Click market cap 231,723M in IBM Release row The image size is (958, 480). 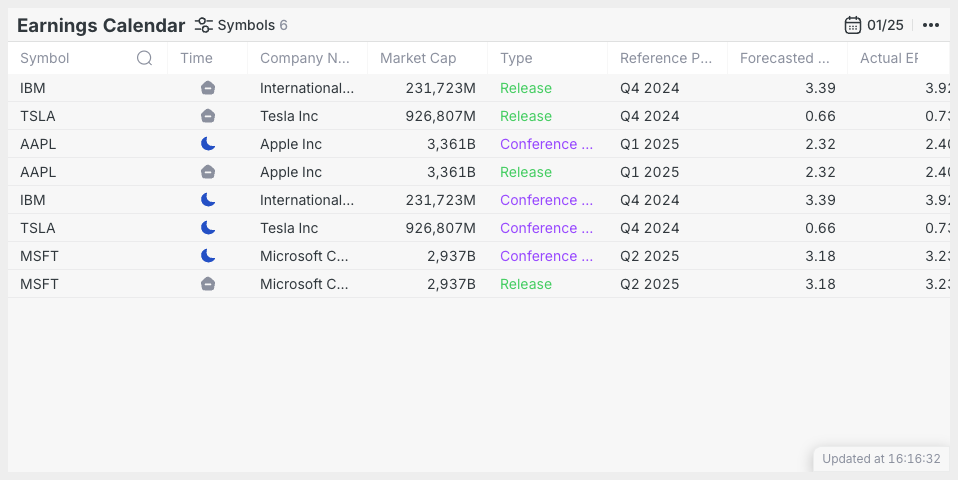click(x=441, y=88)
